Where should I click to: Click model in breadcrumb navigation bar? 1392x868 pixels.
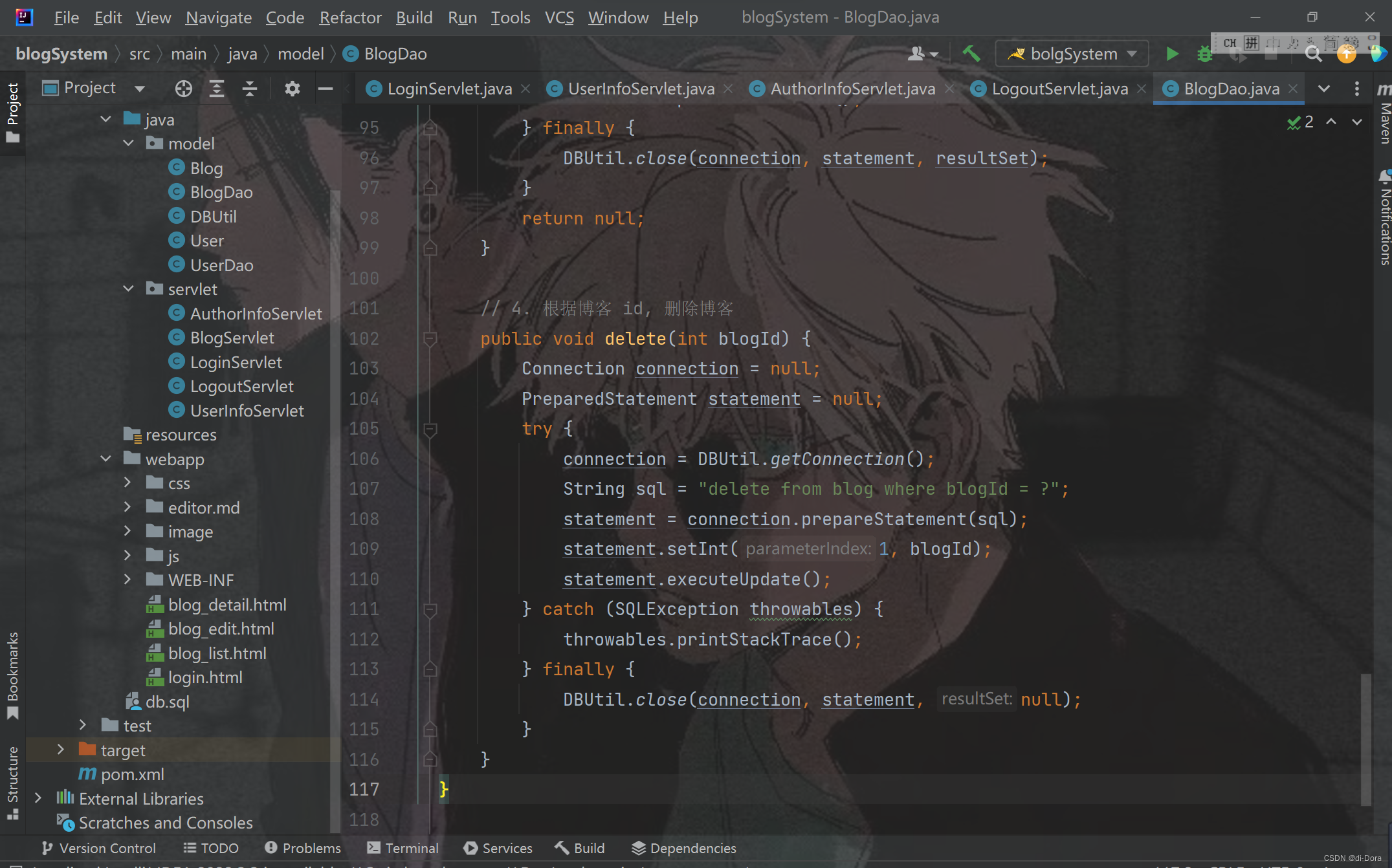(300, 54)
